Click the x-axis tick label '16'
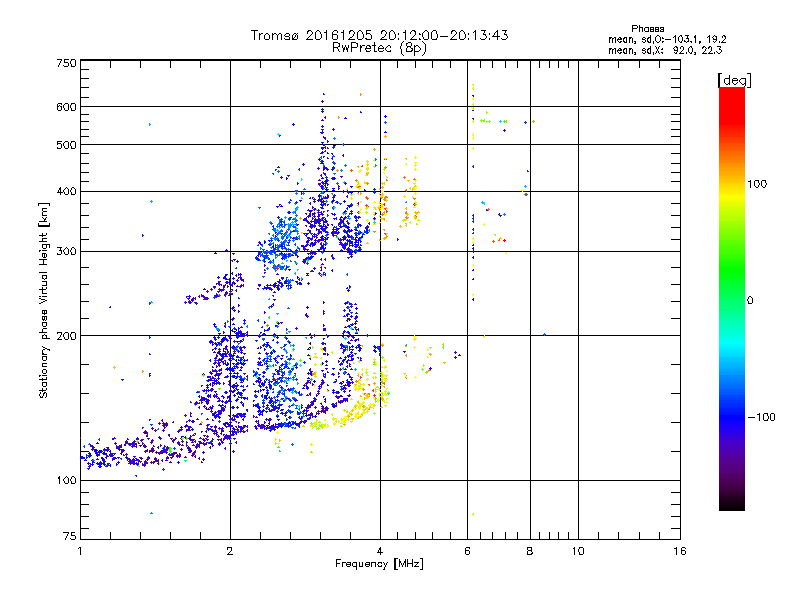 [680, 551]
